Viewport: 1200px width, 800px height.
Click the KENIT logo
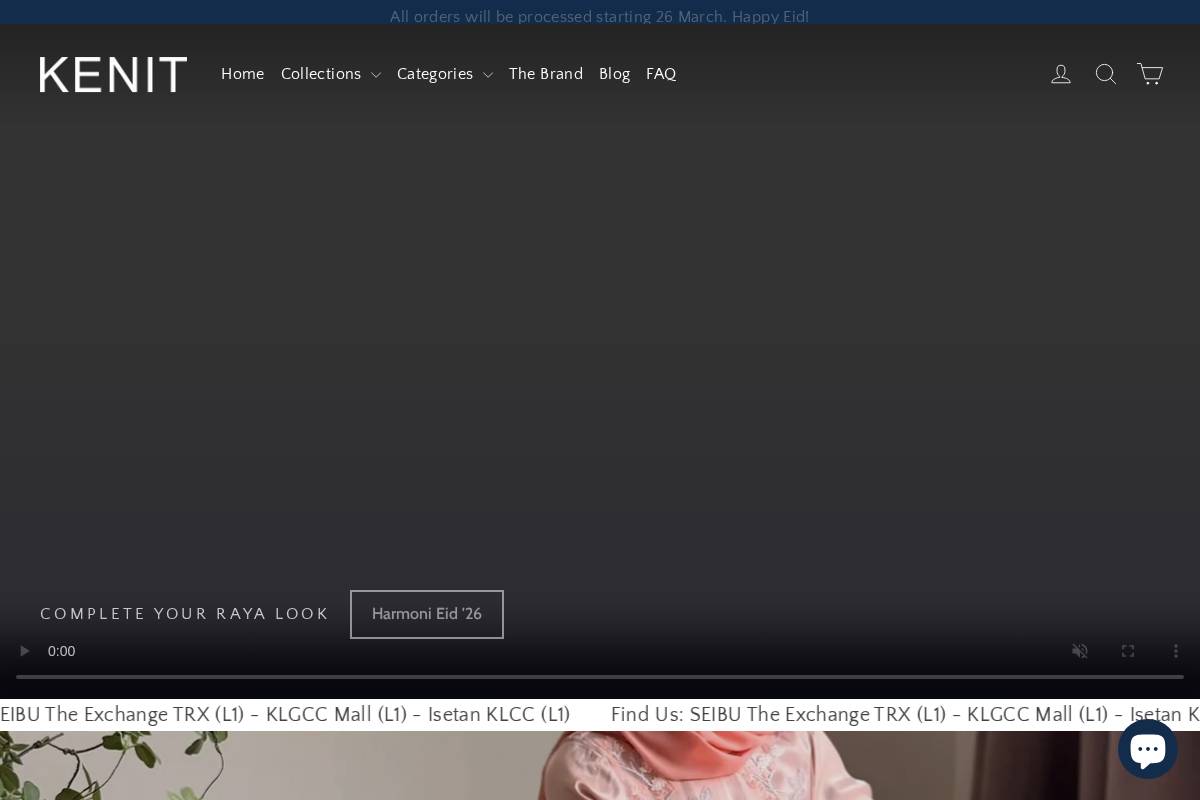tap(113, 74)
